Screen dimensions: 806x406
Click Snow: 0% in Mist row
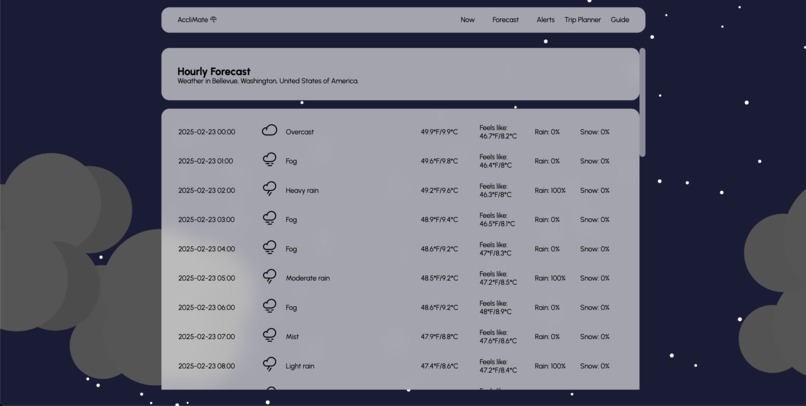595,337
